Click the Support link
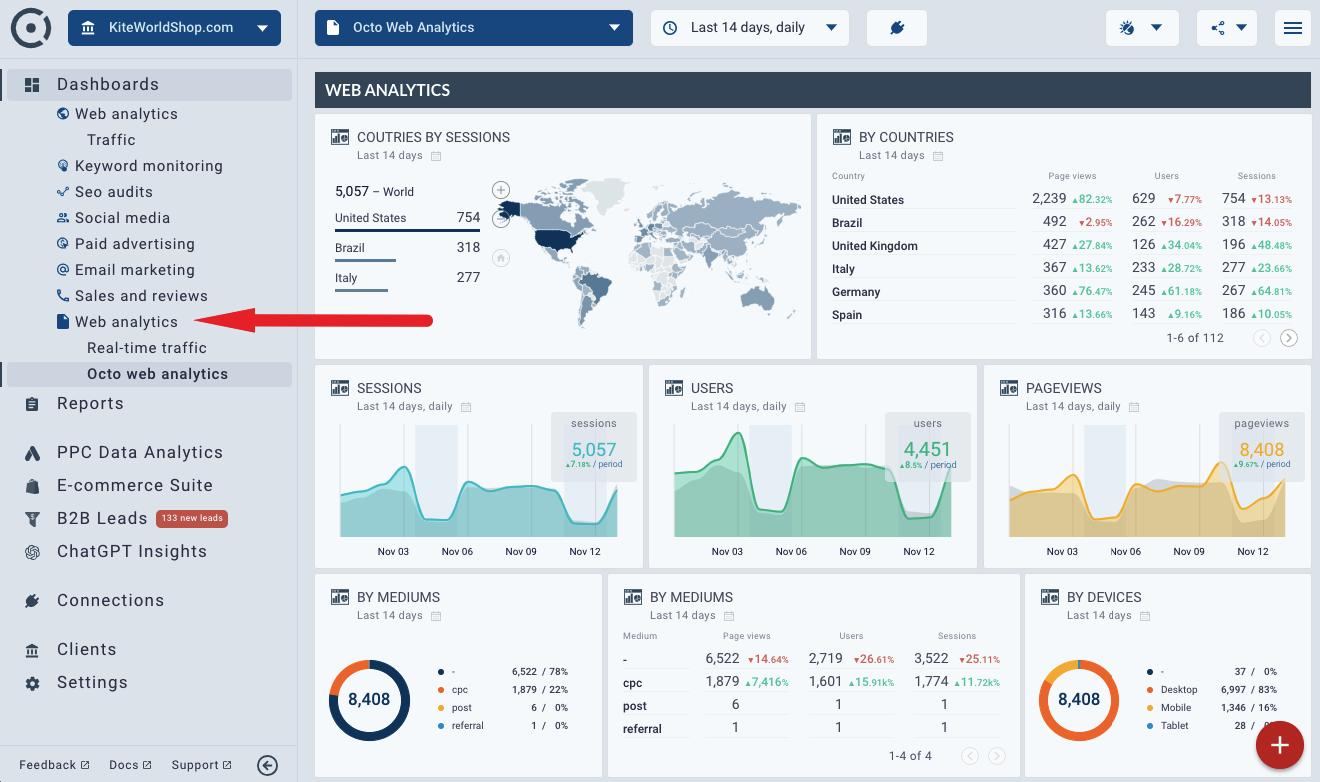The image size is (1320, 782). click(201, 765)
